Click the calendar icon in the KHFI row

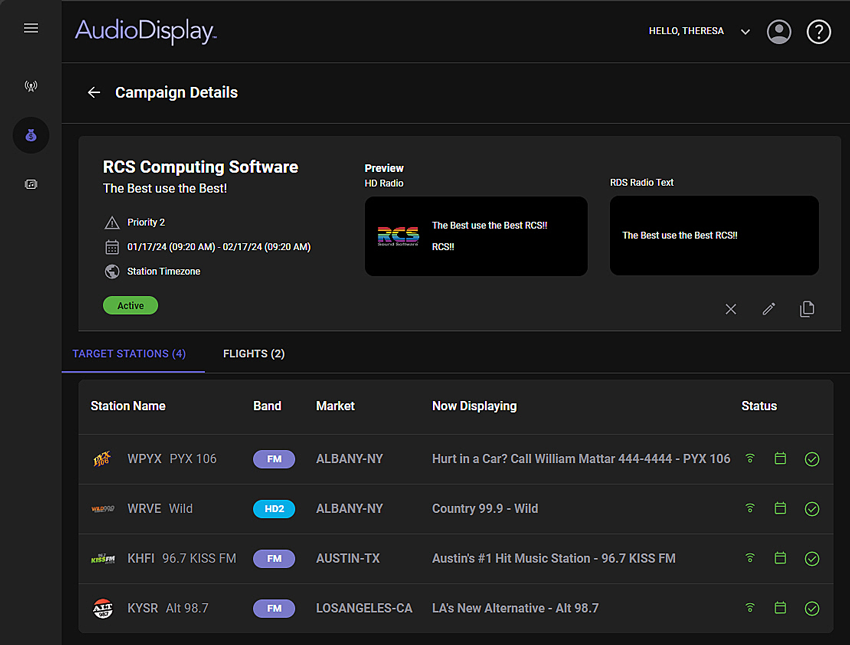coord(780,558)
